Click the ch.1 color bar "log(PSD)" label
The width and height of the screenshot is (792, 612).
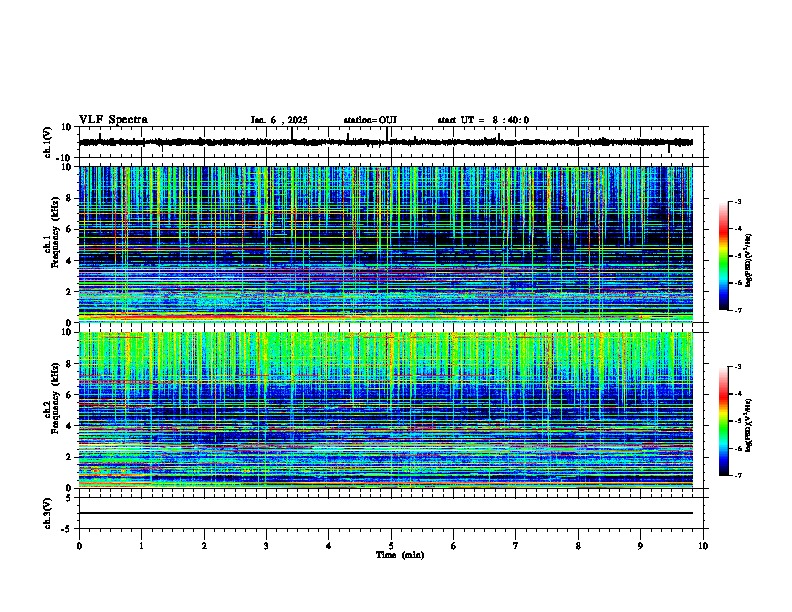748,261
